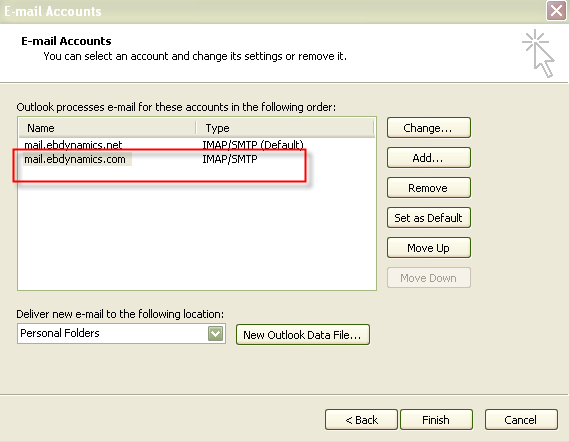570x442 pixels.
Task: Click the Type column header
Action: (285, 128)
